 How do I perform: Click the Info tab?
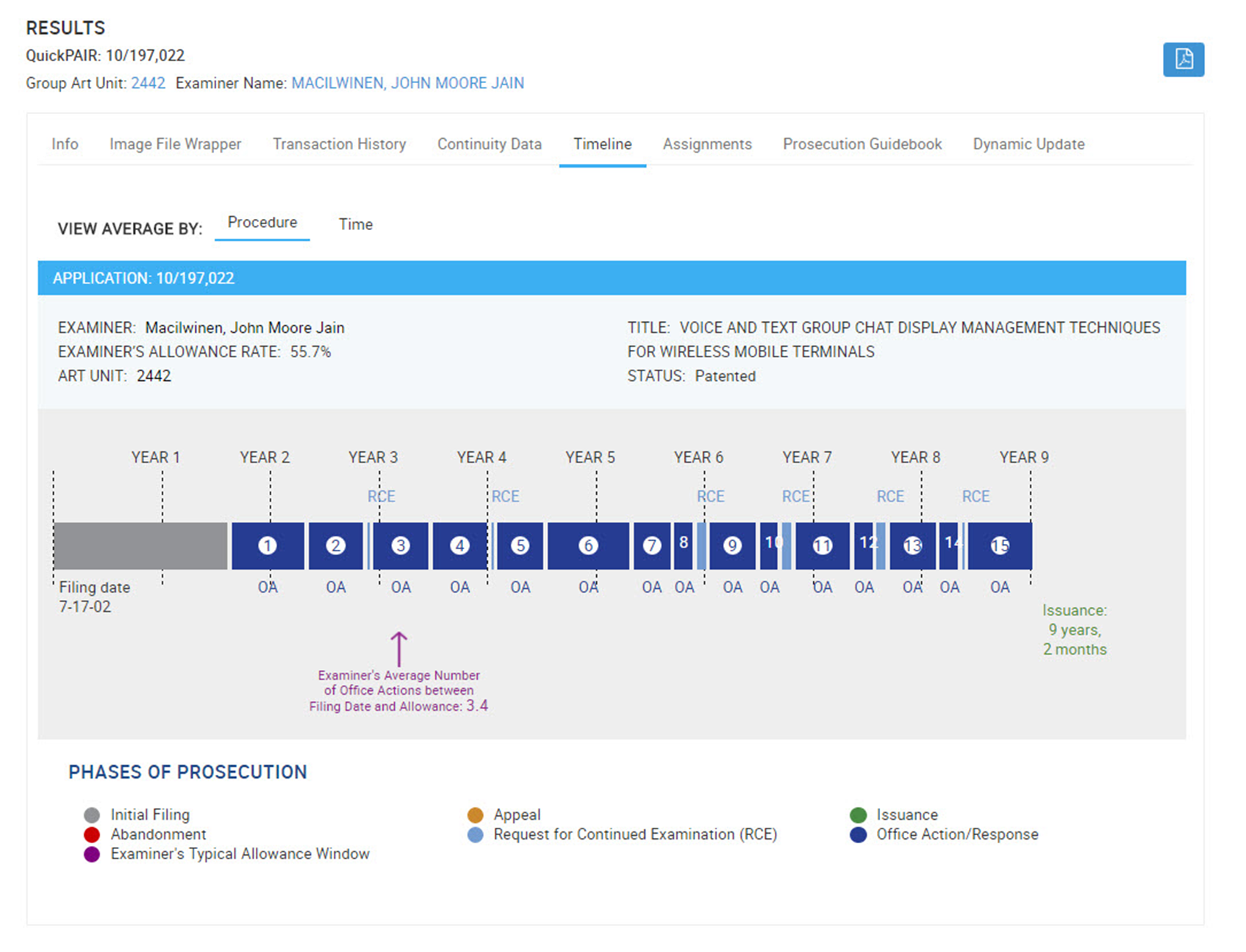(65, 144)
